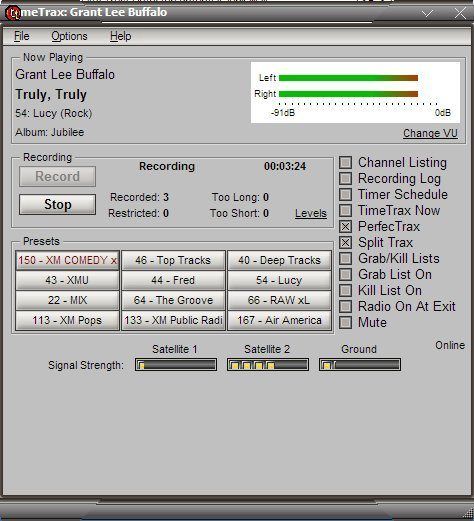Click the Satellite 1 signal strength bar
This screenshot has height=521, width=474.
point(176,365)
